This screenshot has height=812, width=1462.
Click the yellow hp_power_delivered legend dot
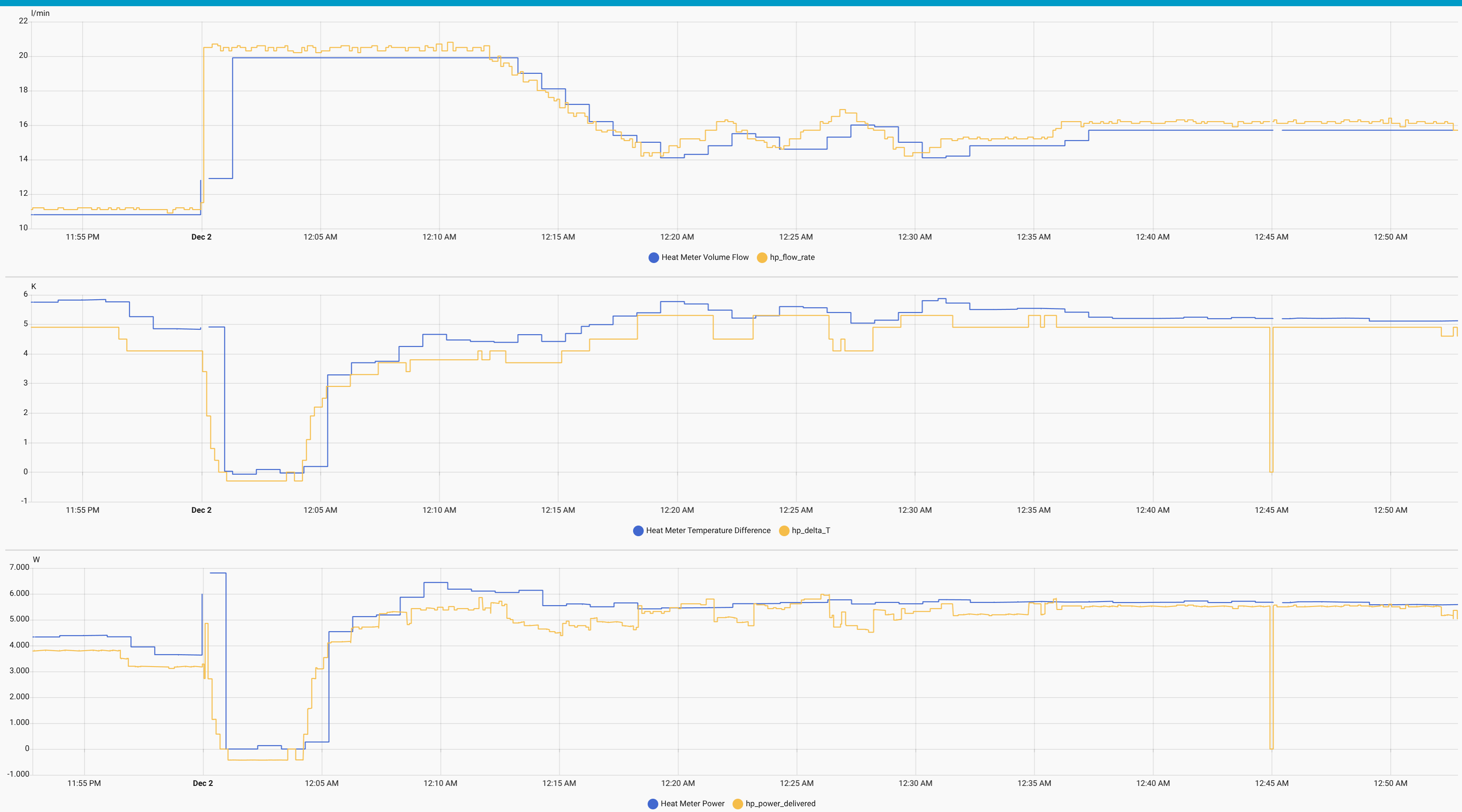[x=737, y=804]
